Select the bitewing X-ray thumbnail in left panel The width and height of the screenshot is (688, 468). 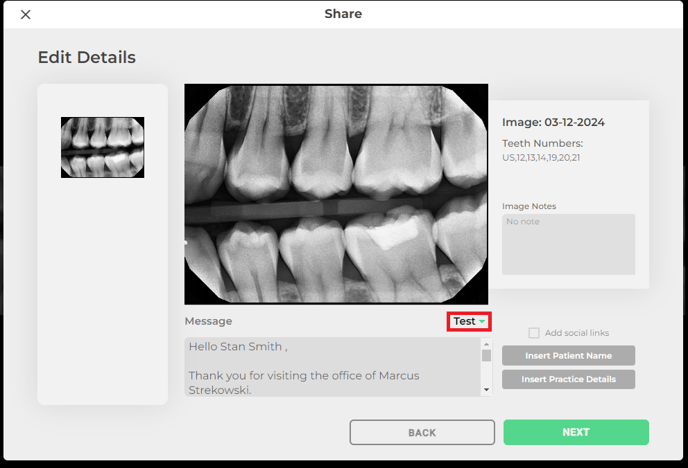pos(102,147)
